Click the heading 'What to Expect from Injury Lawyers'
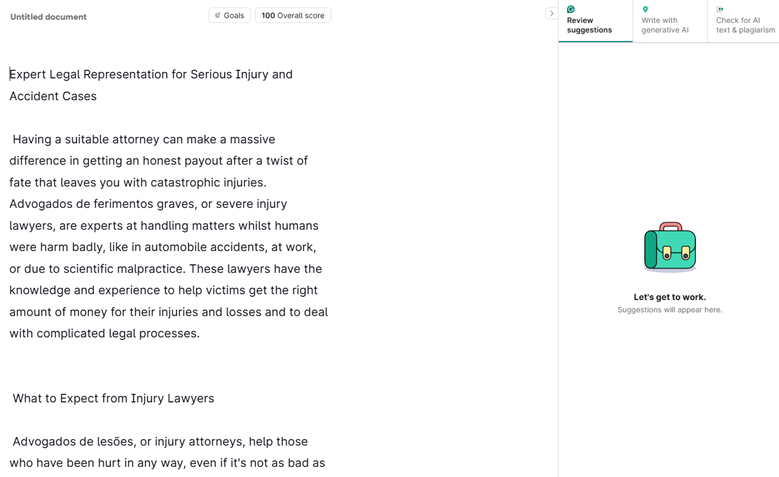This screenshot has height=477, width=779. coord(113,398)
